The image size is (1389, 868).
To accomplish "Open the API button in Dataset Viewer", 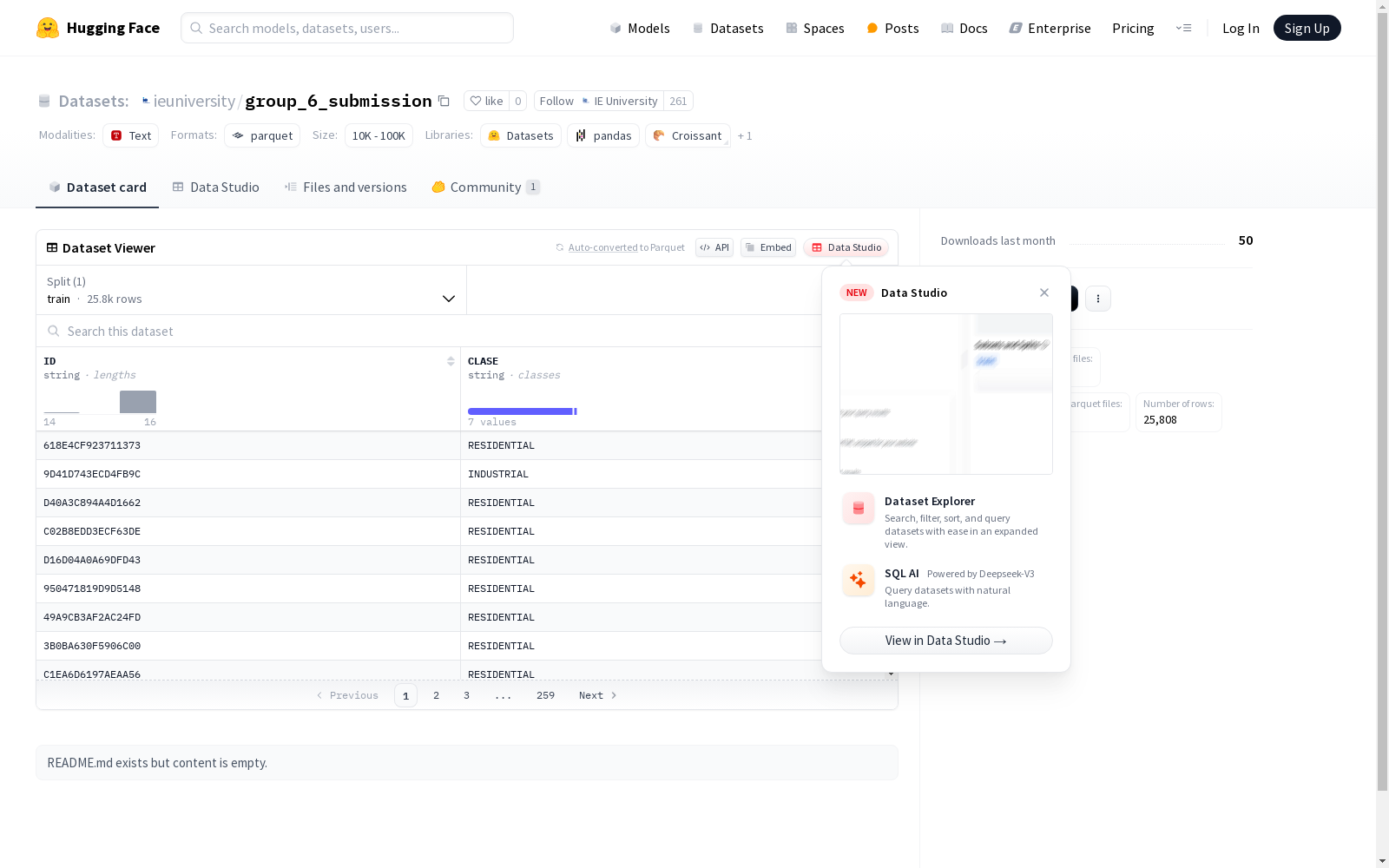I will 714,247.
